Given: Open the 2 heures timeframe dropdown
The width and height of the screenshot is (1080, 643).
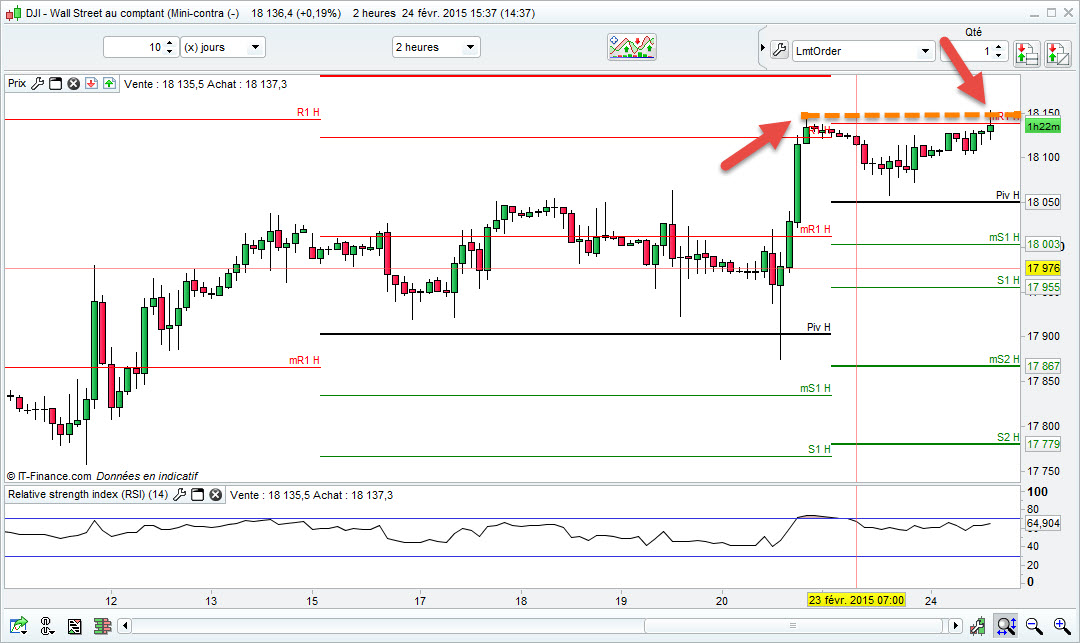Looking at the screenshot, I should (436, 47).
